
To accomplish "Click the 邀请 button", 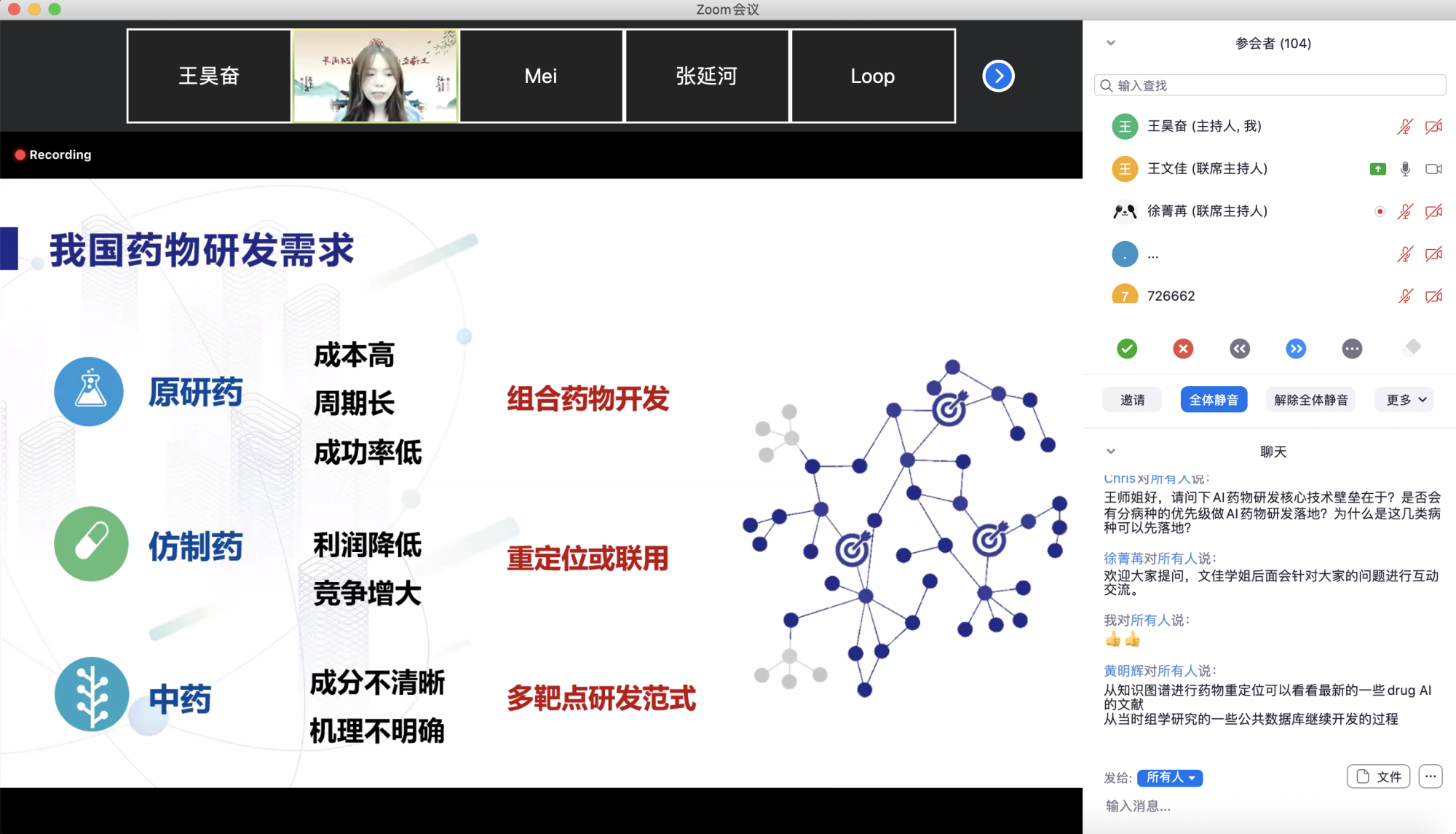I will pos(1132,400).
